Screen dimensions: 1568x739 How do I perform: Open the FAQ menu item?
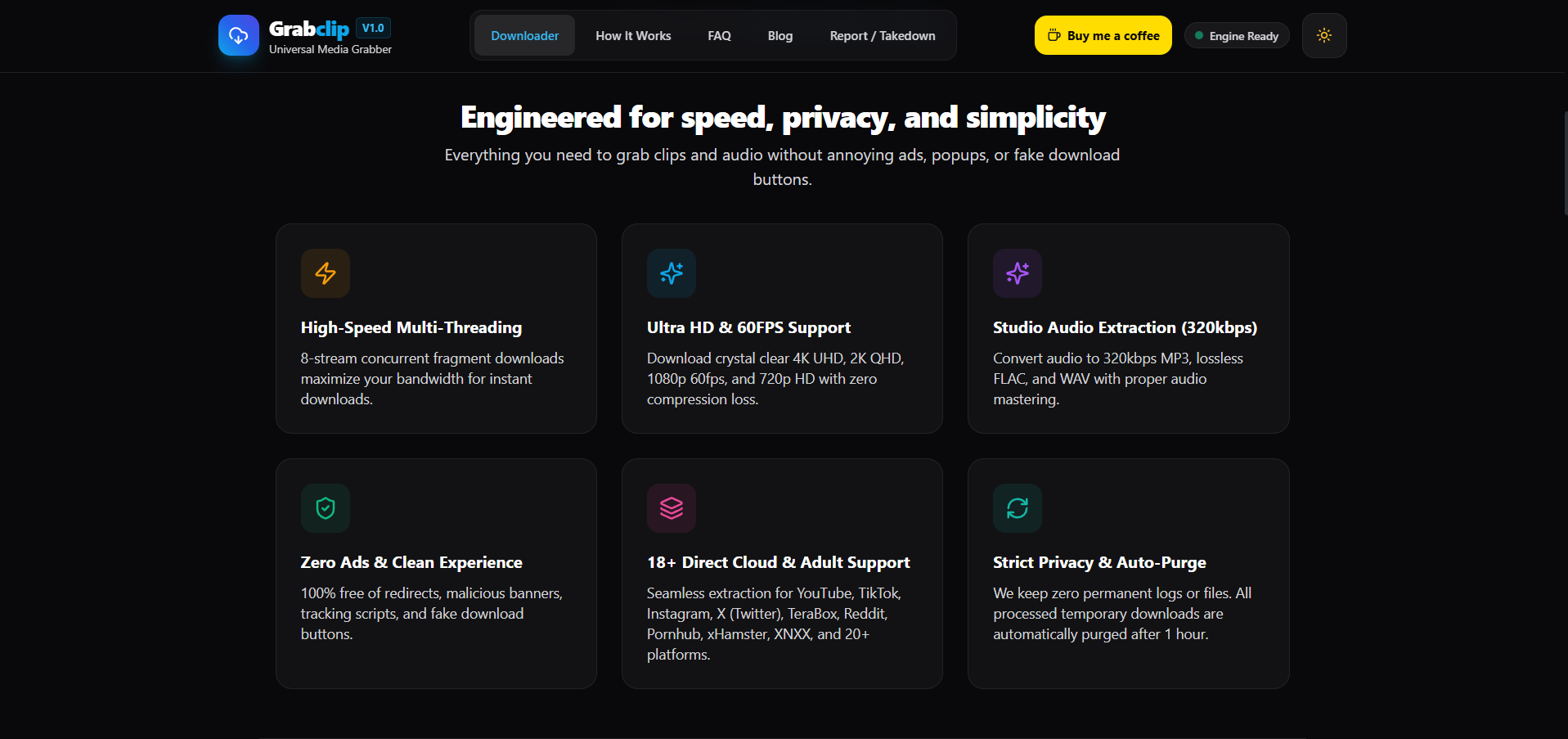[x=720, y=35]
